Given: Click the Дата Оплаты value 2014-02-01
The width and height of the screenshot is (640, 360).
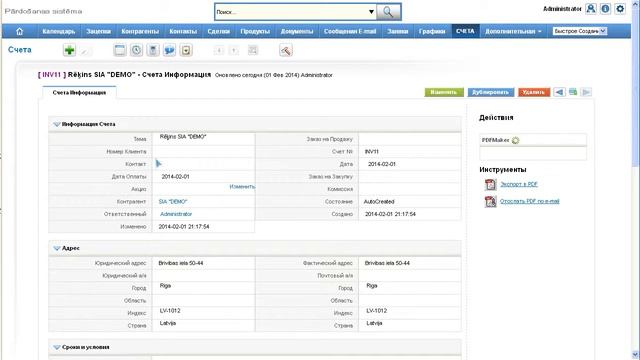Looking at the screenshot, I should [175, 177].
